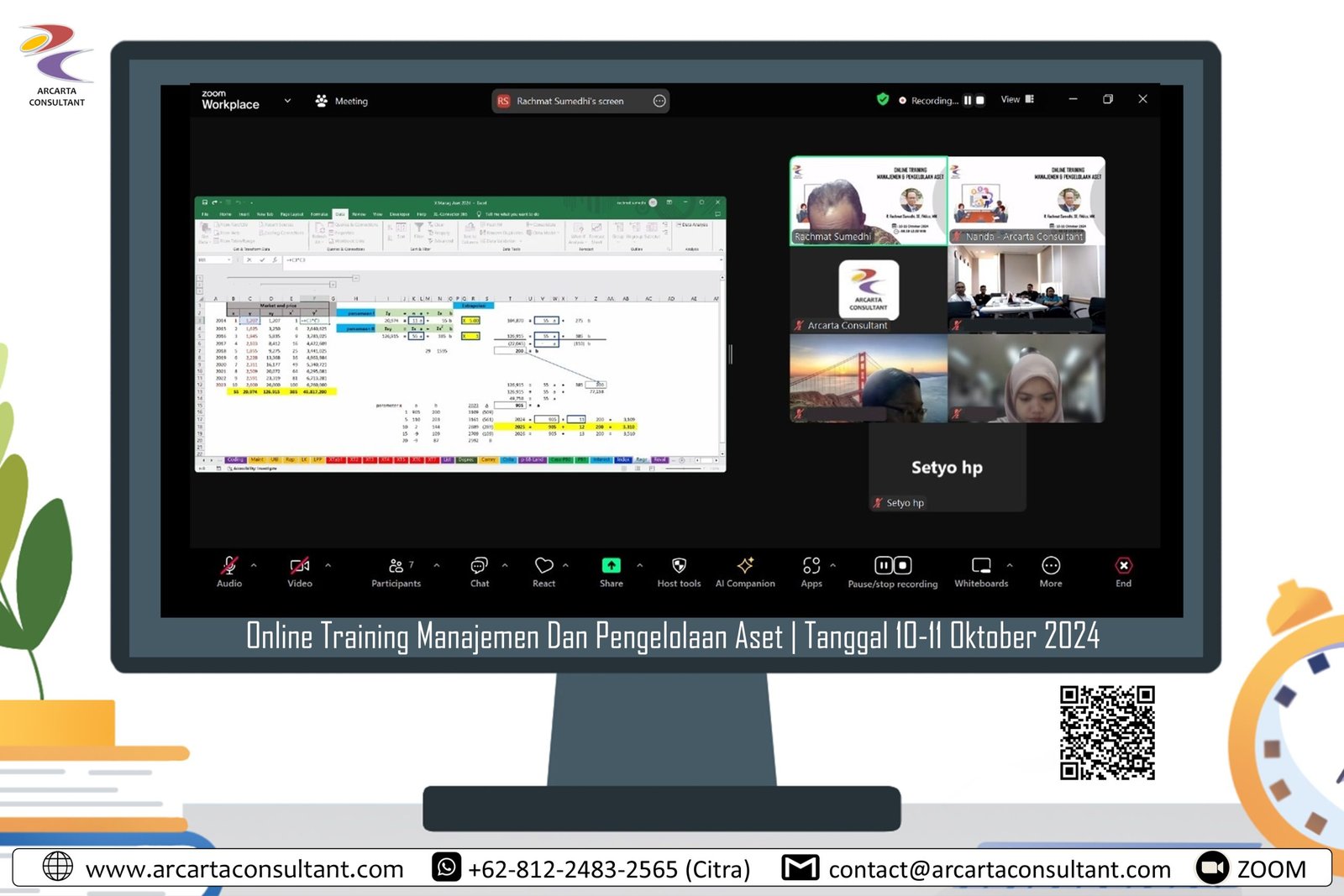Open the More options menu
The width and height of the screenshot is (1344, 896).
coord(1050,566)
